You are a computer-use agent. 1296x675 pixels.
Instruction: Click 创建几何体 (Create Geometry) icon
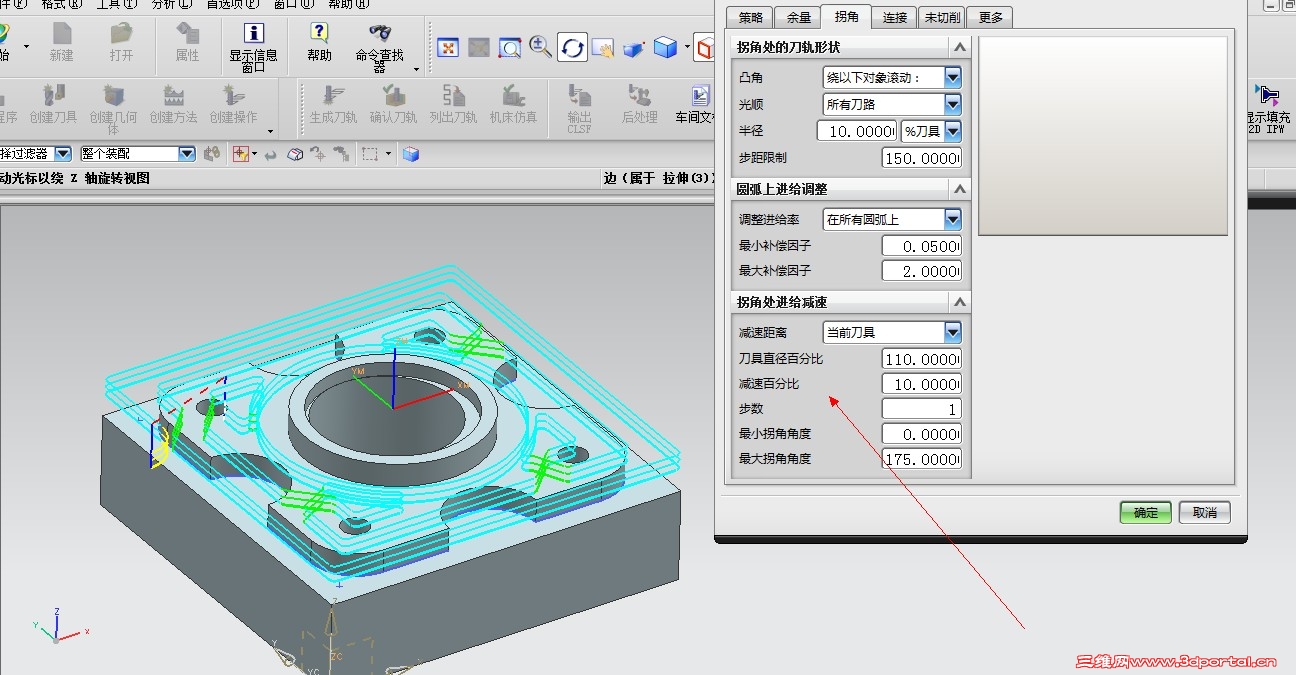coord(113,109)
